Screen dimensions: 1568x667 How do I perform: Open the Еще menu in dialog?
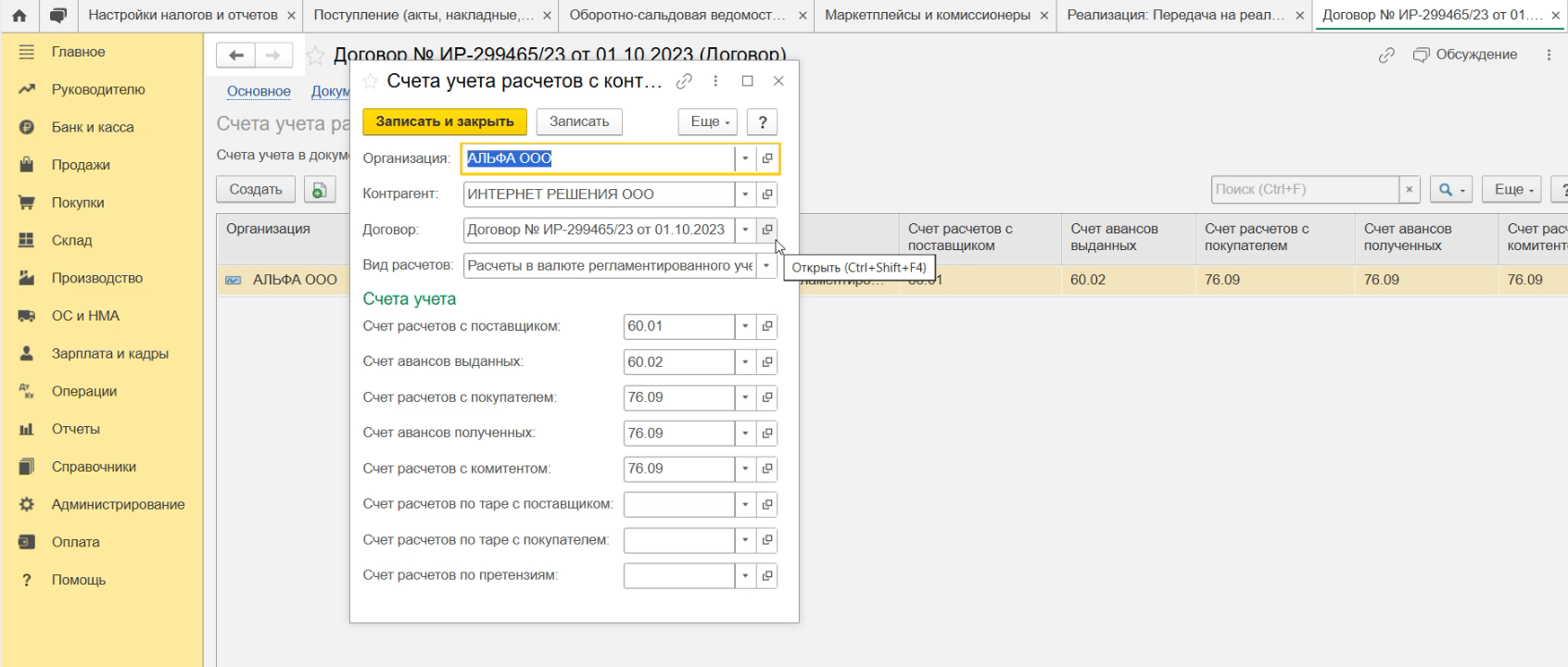(x=710, y=122)
